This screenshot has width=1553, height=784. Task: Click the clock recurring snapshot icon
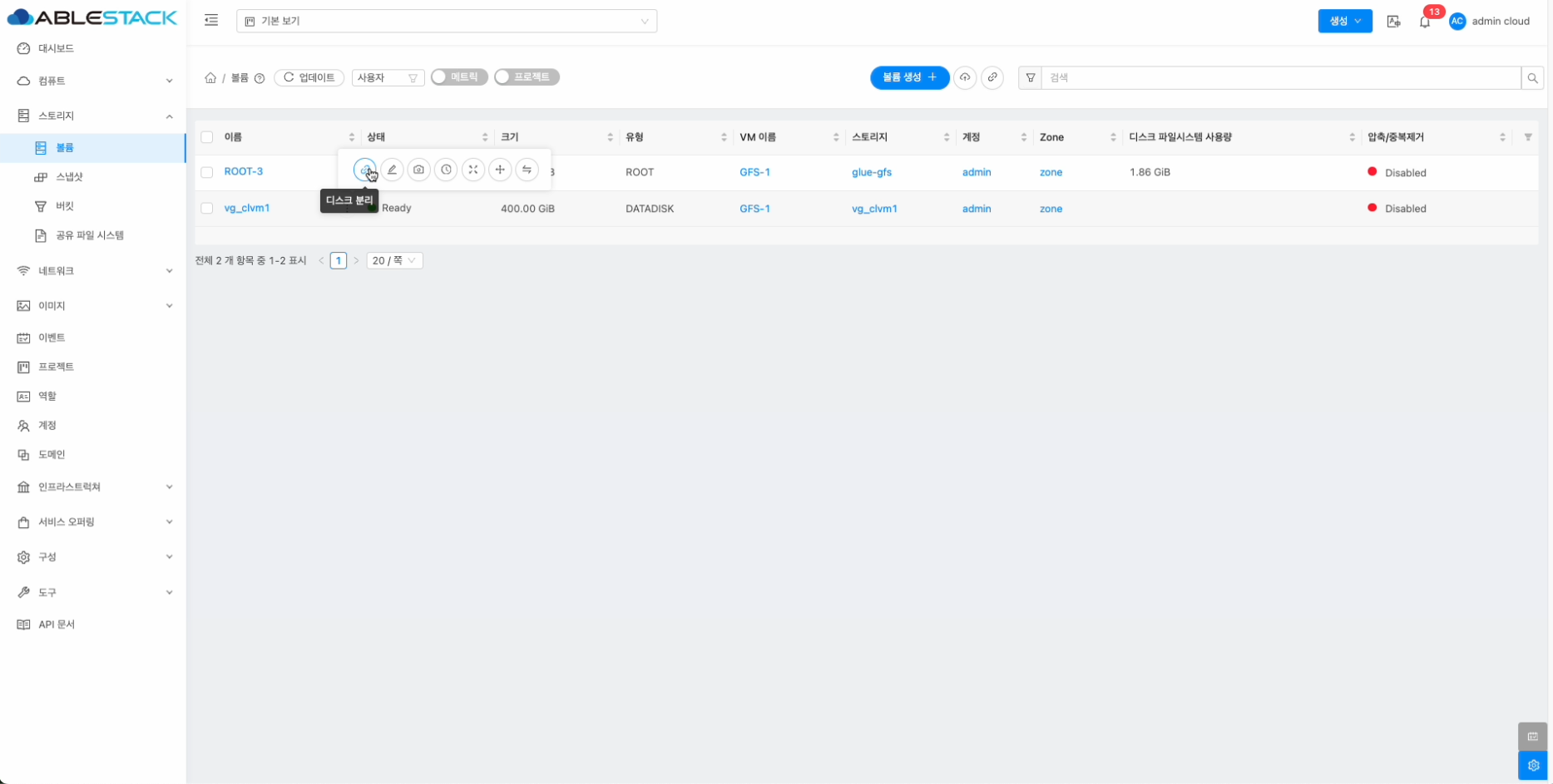(446, 170)
